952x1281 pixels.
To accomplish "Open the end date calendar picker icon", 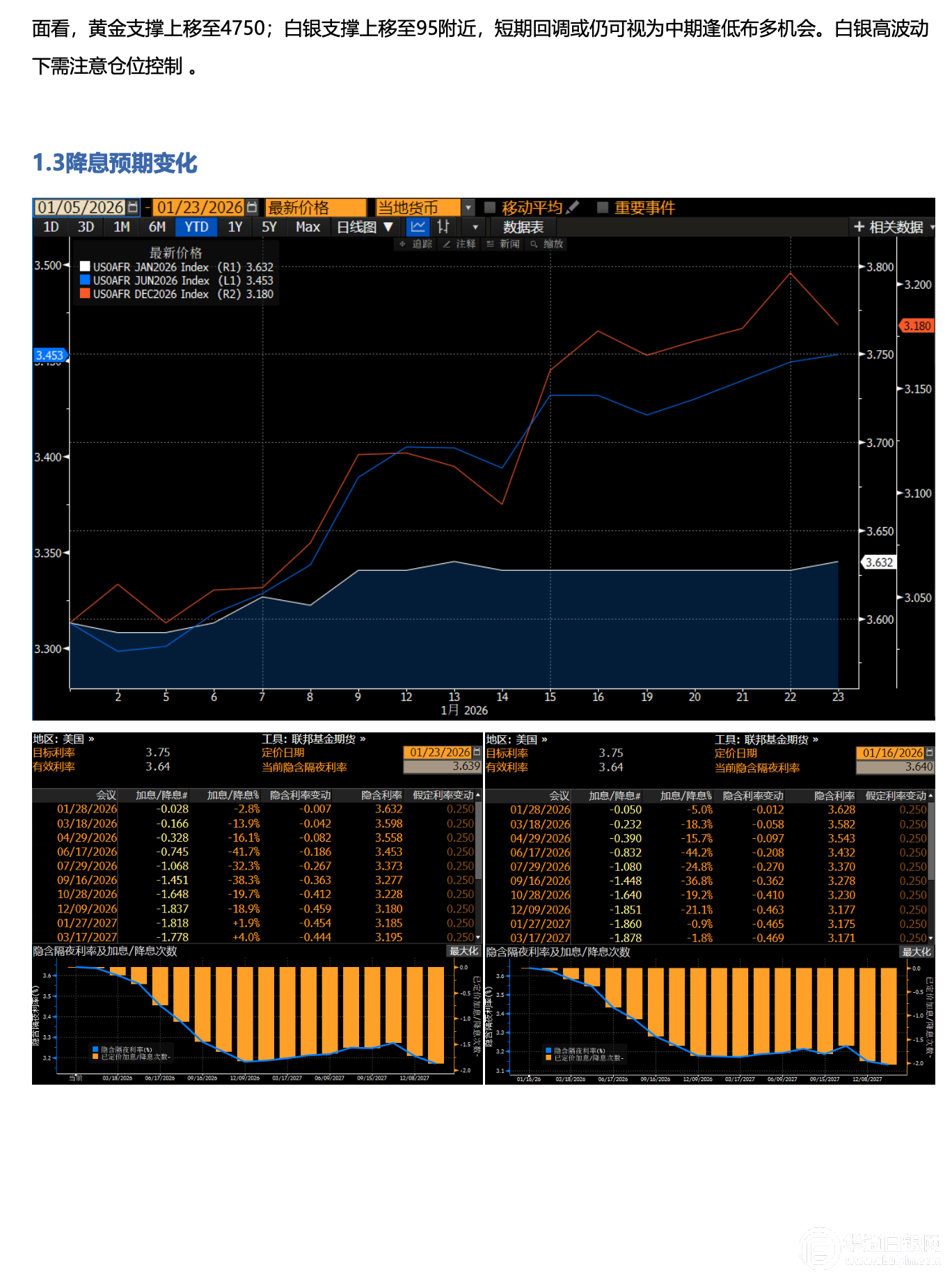I will pyautogui.click(x=252, y=207).
